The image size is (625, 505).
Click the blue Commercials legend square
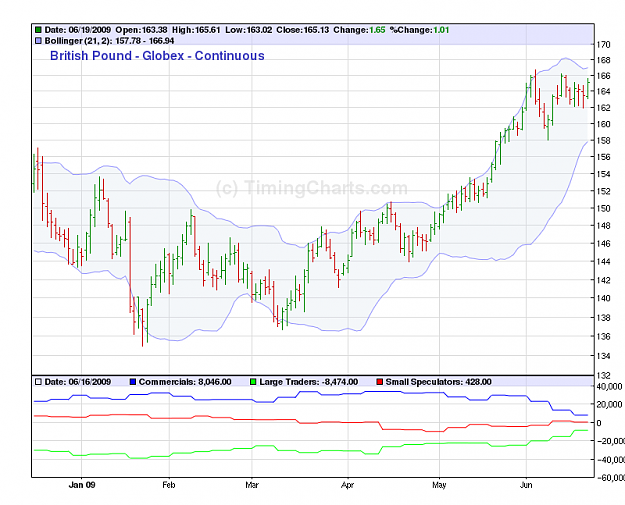133,382
